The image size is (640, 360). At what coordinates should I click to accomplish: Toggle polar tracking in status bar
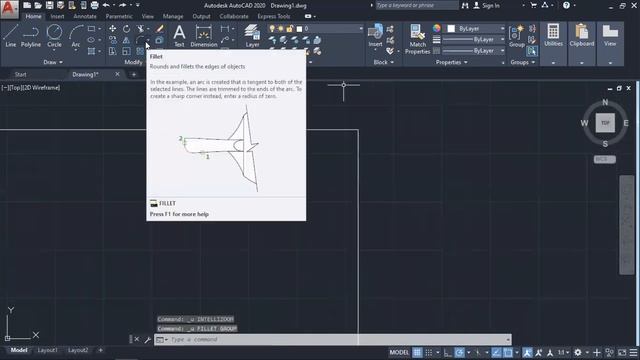click(x=460, y=352)
